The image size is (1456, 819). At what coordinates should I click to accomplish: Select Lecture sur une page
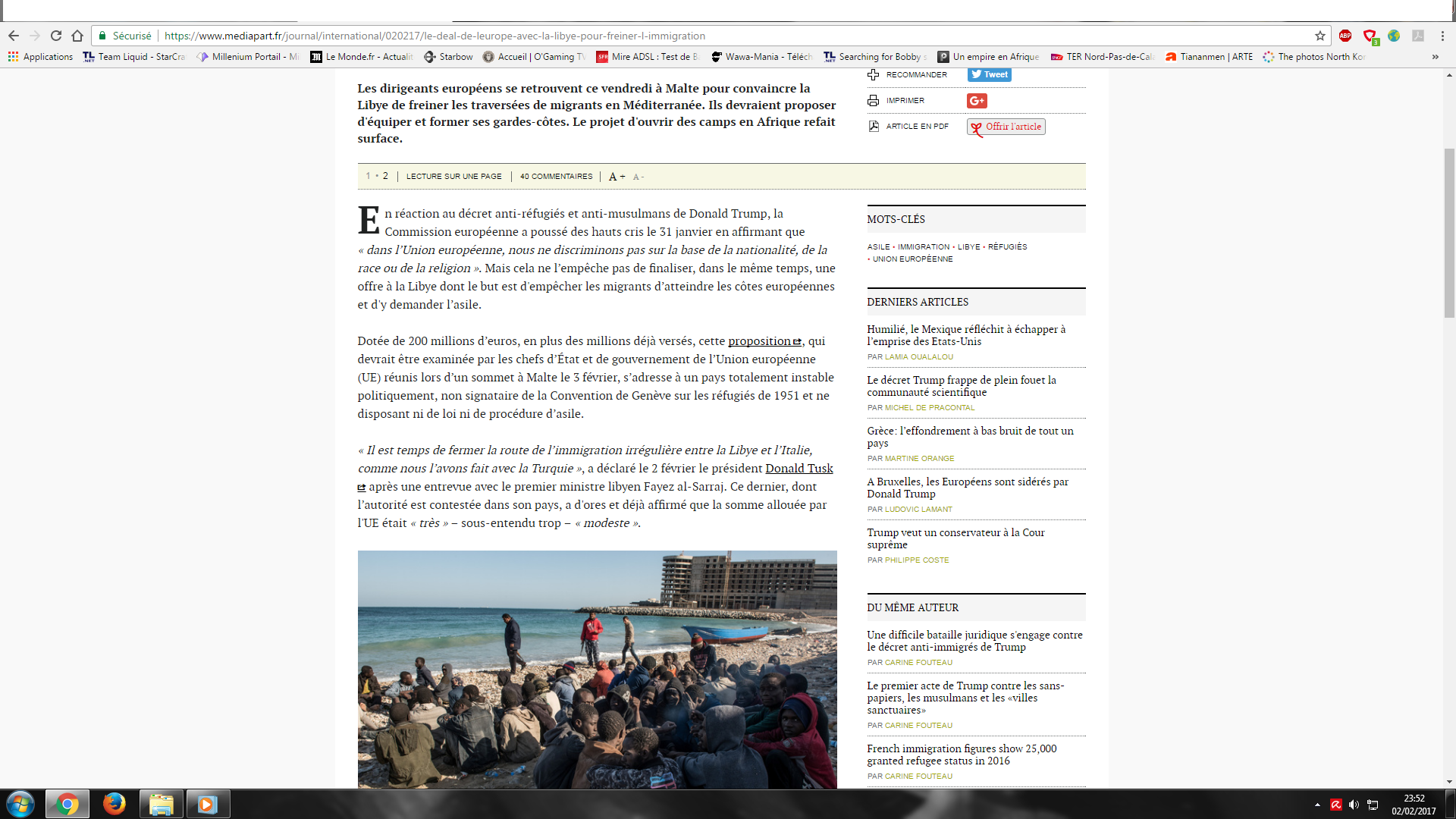[453, 176]
